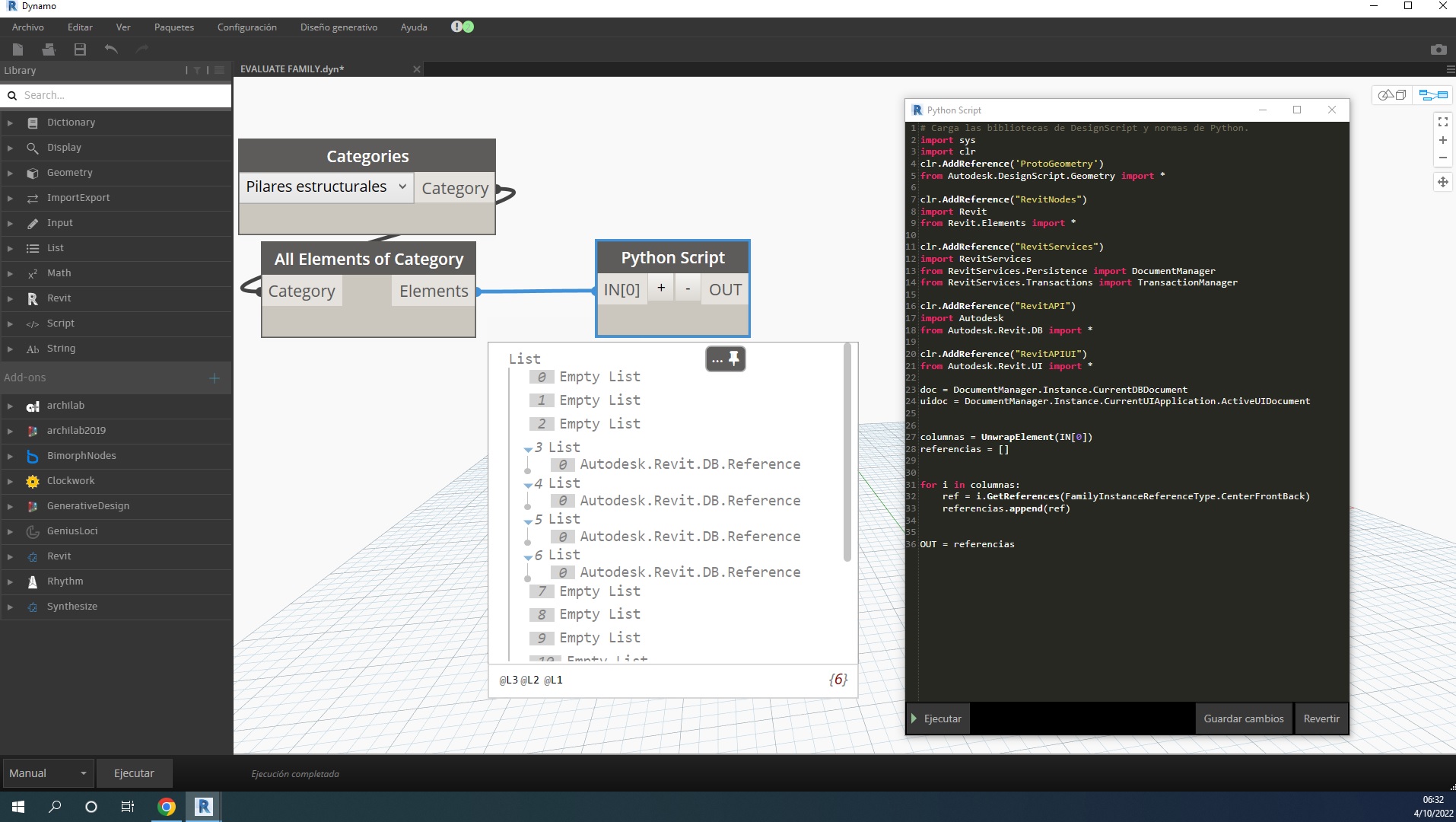This screenshot has height=822, width=1456.
Task: Click the Revertir button
Action: [x=1321, y=718]
